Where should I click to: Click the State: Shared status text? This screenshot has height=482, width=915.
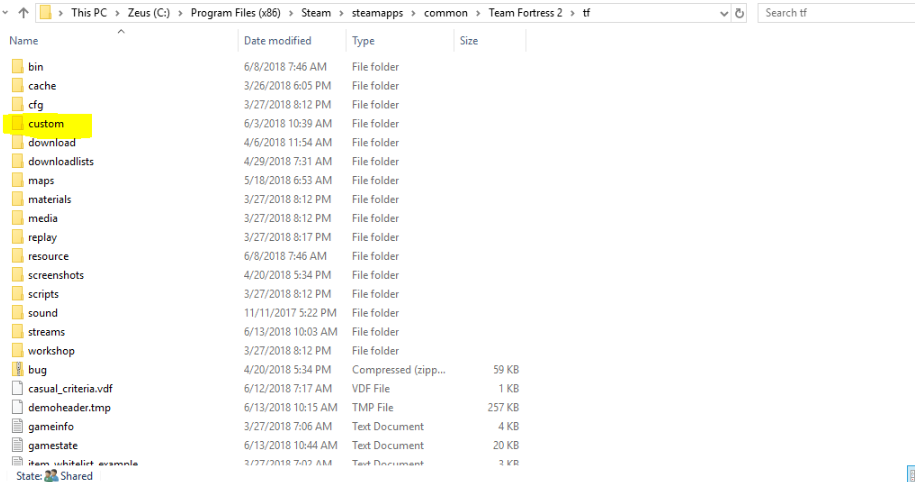point(54,476)
